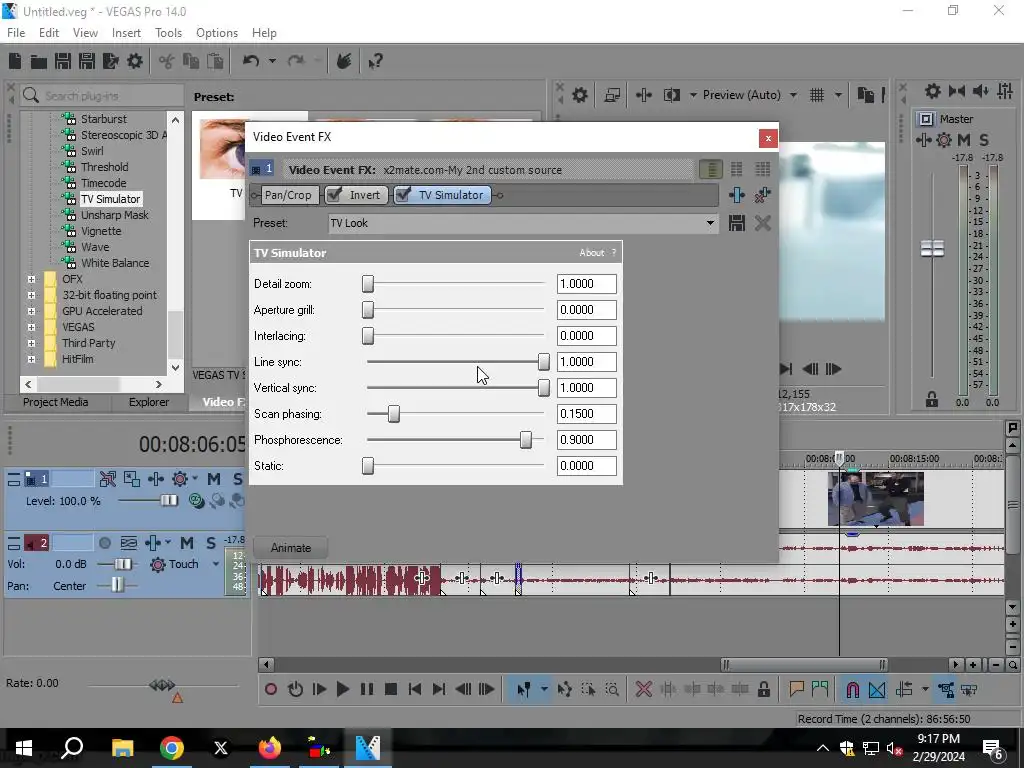Open the Touch automation mode dropdown
This screenshot has height=768, width=1024.
tap(216, 564)
